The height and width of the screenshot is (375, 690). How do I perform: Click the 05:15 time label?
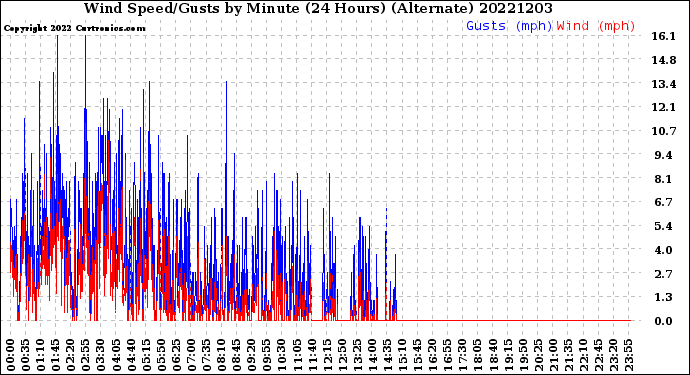tap(146, 355)
